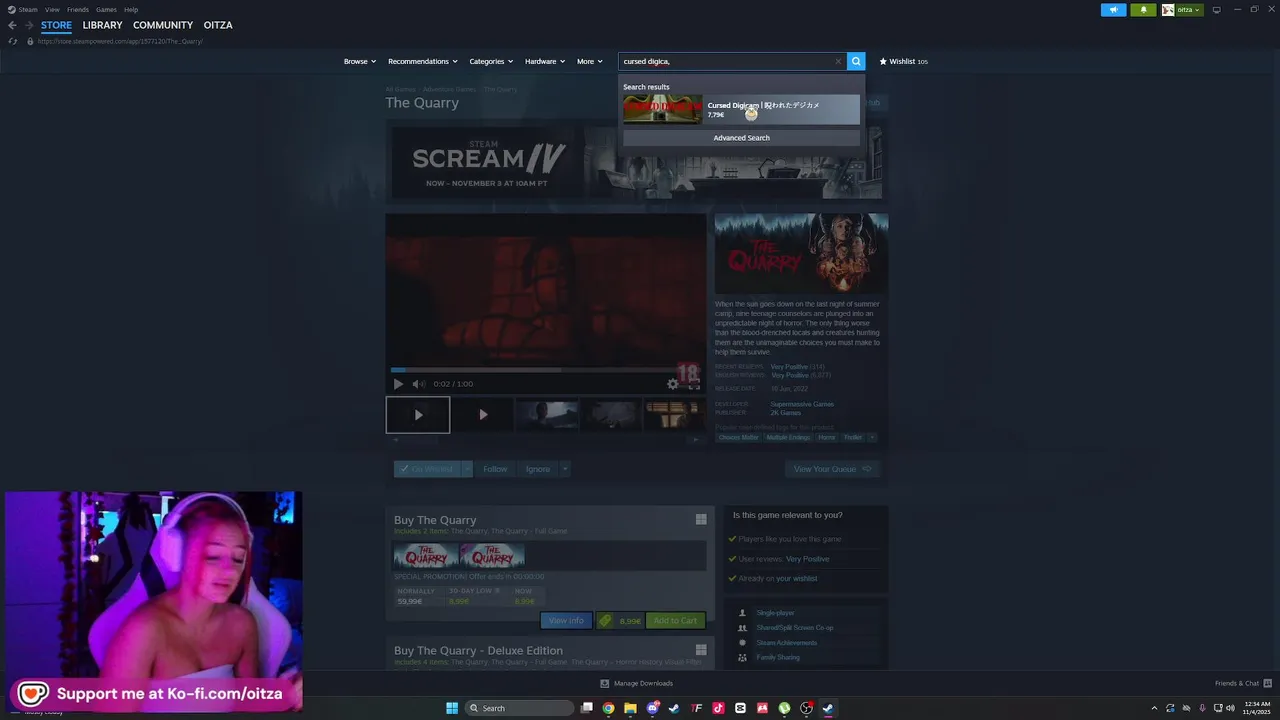Enter Big Picture mode via monitor icon
This screenshot has width=1280, height=720.
(x=1216, y=10)
